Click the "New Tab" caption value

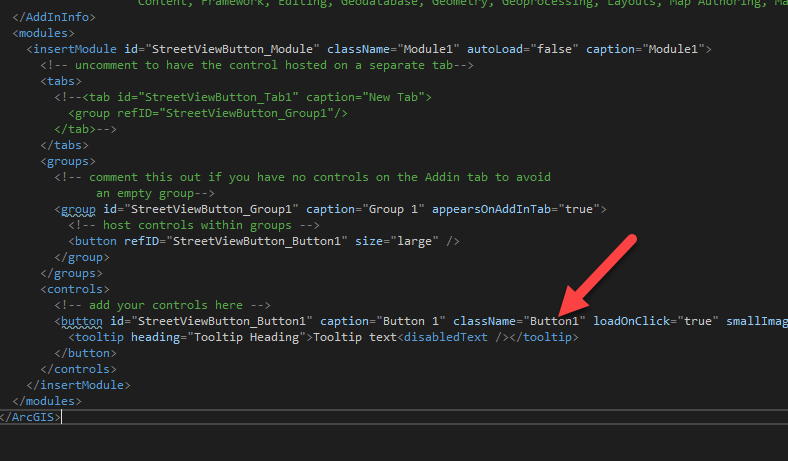coord(397,97)
